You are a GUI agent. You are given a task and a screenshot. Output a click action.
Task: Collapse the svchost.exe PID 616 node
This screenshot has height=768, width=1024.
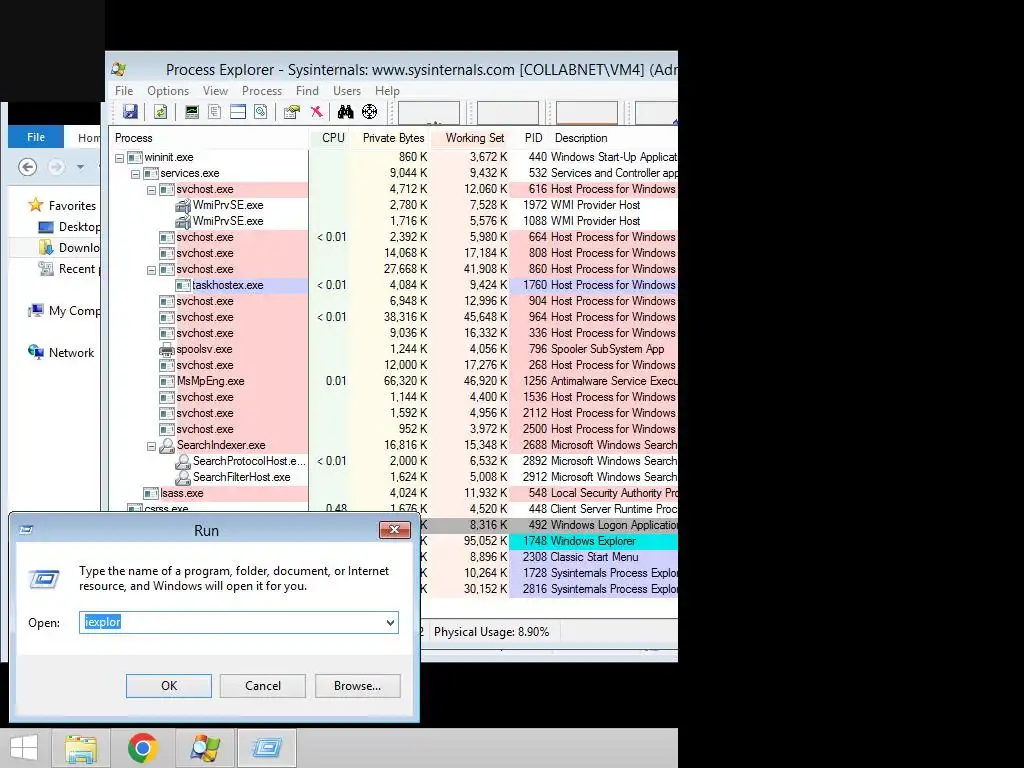(152, 190)
